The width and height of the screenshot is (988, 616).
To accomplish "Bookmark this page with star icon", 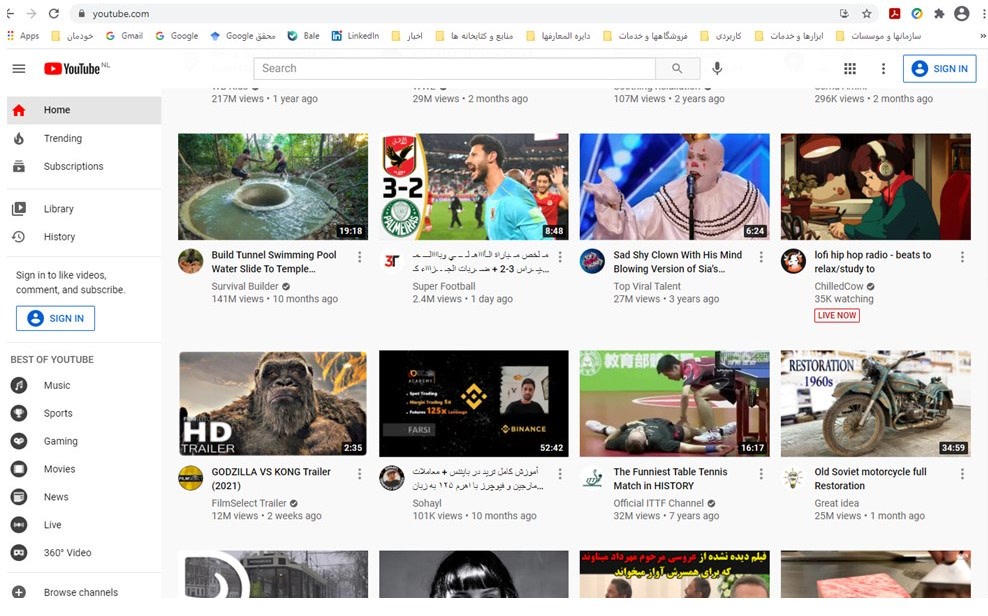I will click(x=867, y=13).
